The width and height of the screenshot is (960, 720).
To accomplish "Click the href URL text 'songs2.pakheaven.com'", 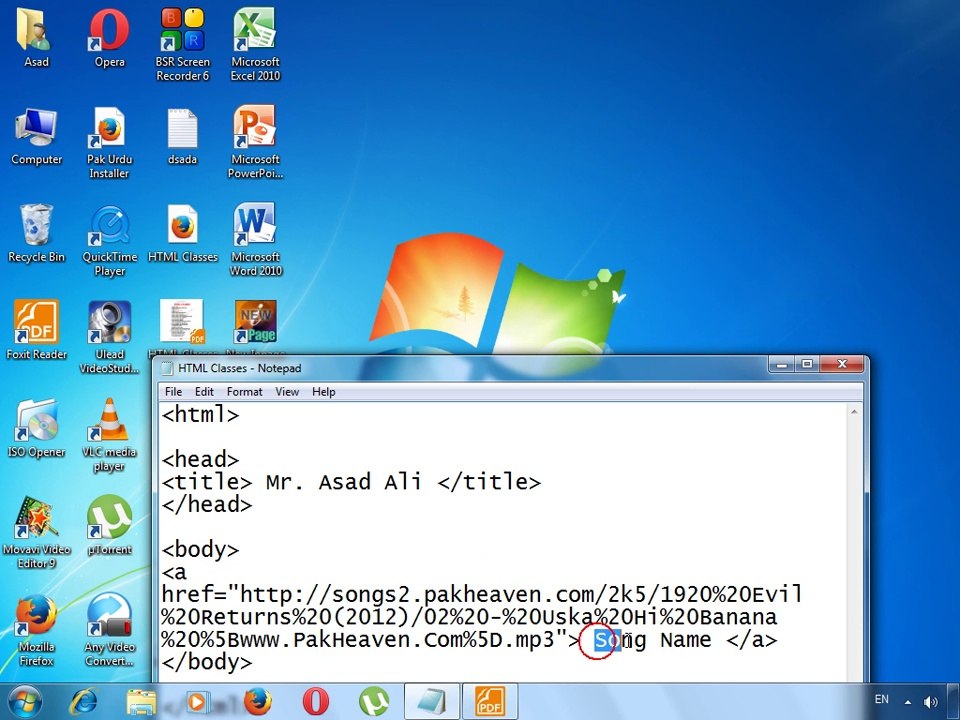I will [462, 594].
